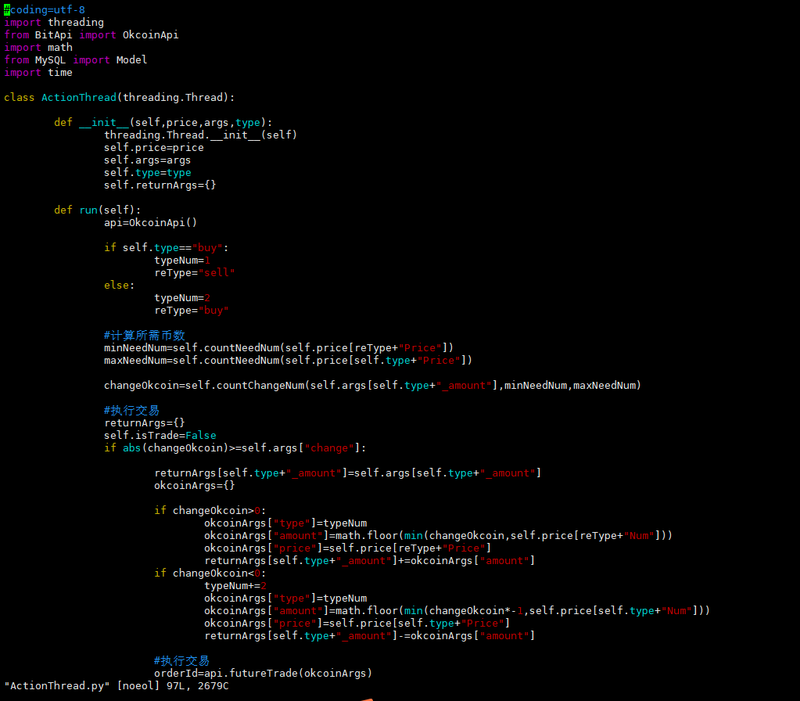800x701 pixels.
Task: Click the 'changeOkcoin=self.countChangeNum' line
Action: click(x=373, y=385)
